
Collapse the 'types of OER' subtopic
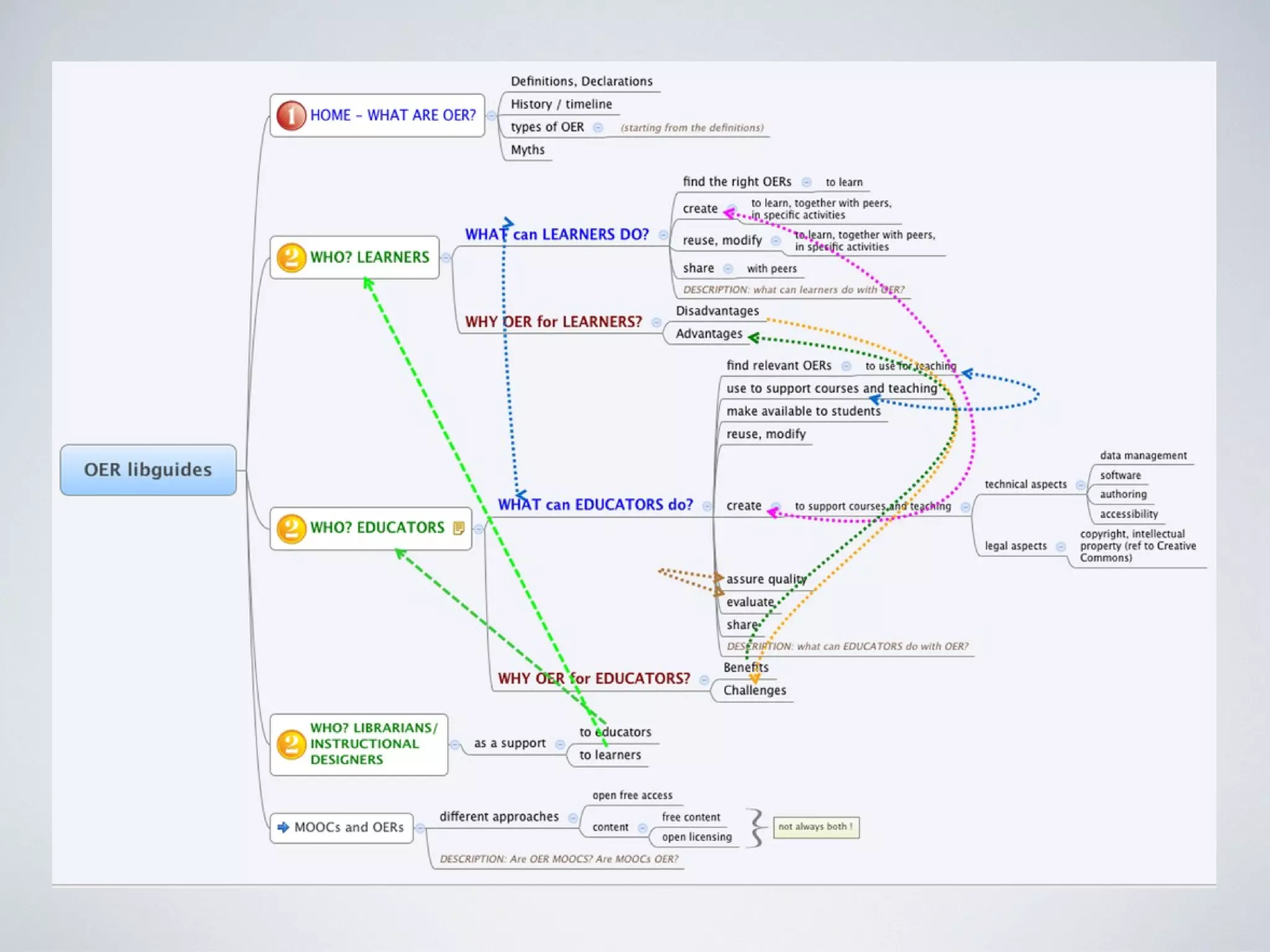tap(598, 128)
